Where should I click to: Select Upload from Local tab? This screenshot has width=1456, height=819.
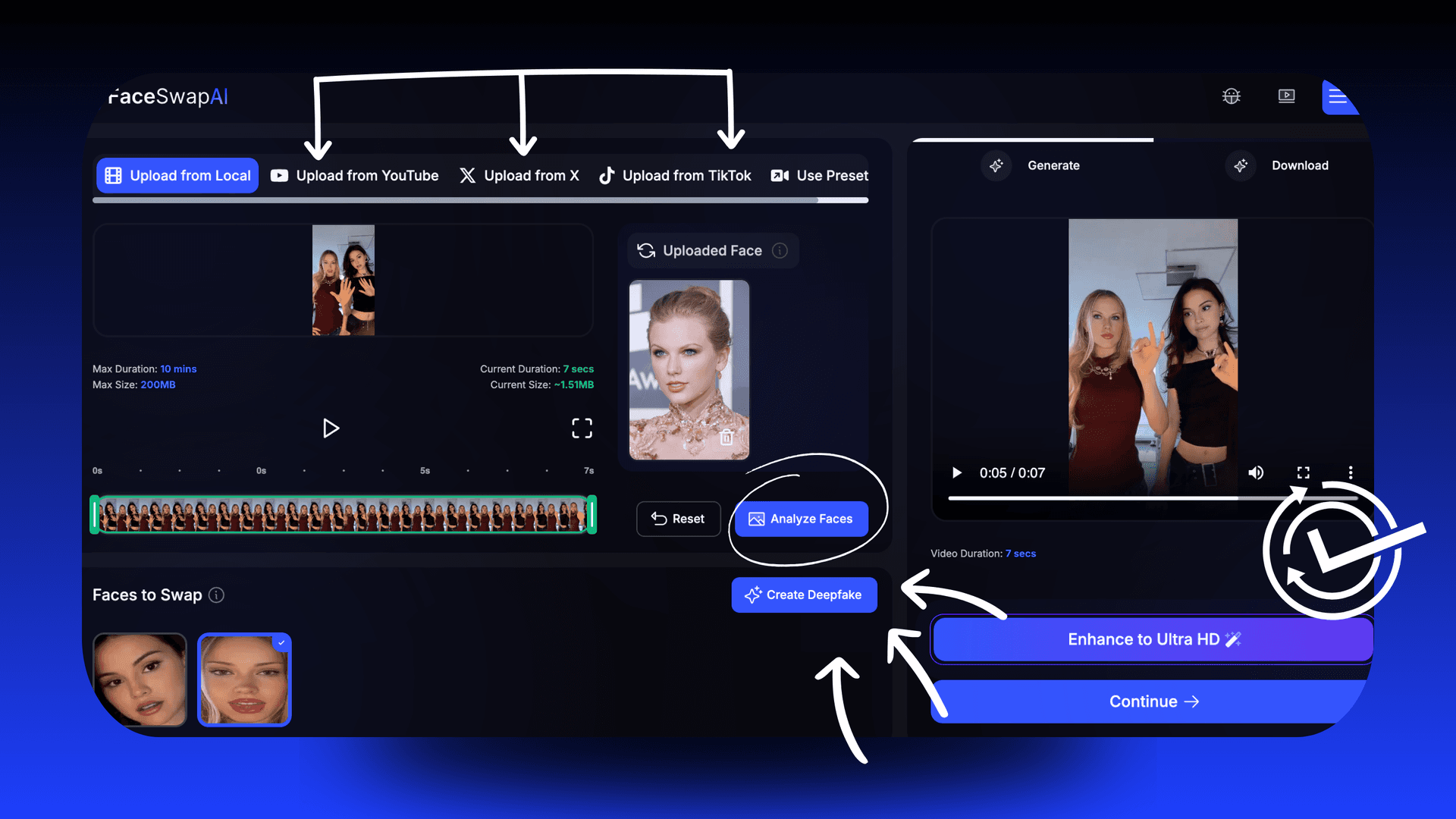[x=178, y=175]
